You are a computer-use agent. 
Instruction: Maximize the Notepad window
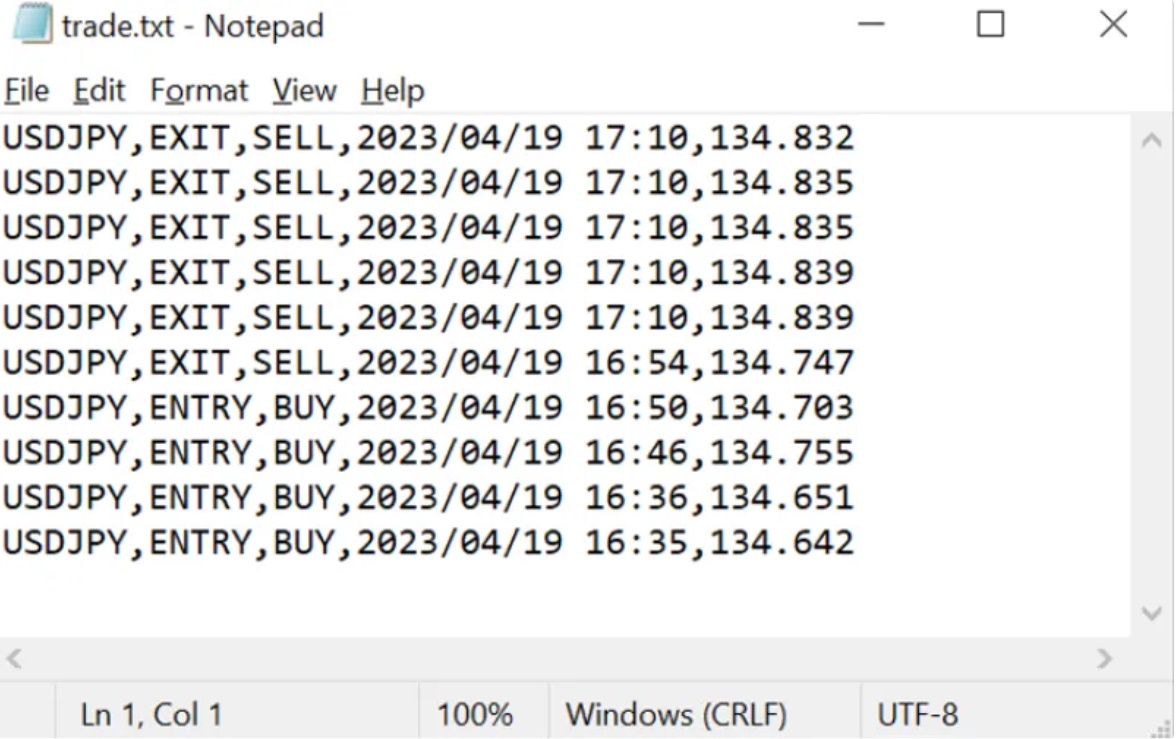click(x=990, y=25)
